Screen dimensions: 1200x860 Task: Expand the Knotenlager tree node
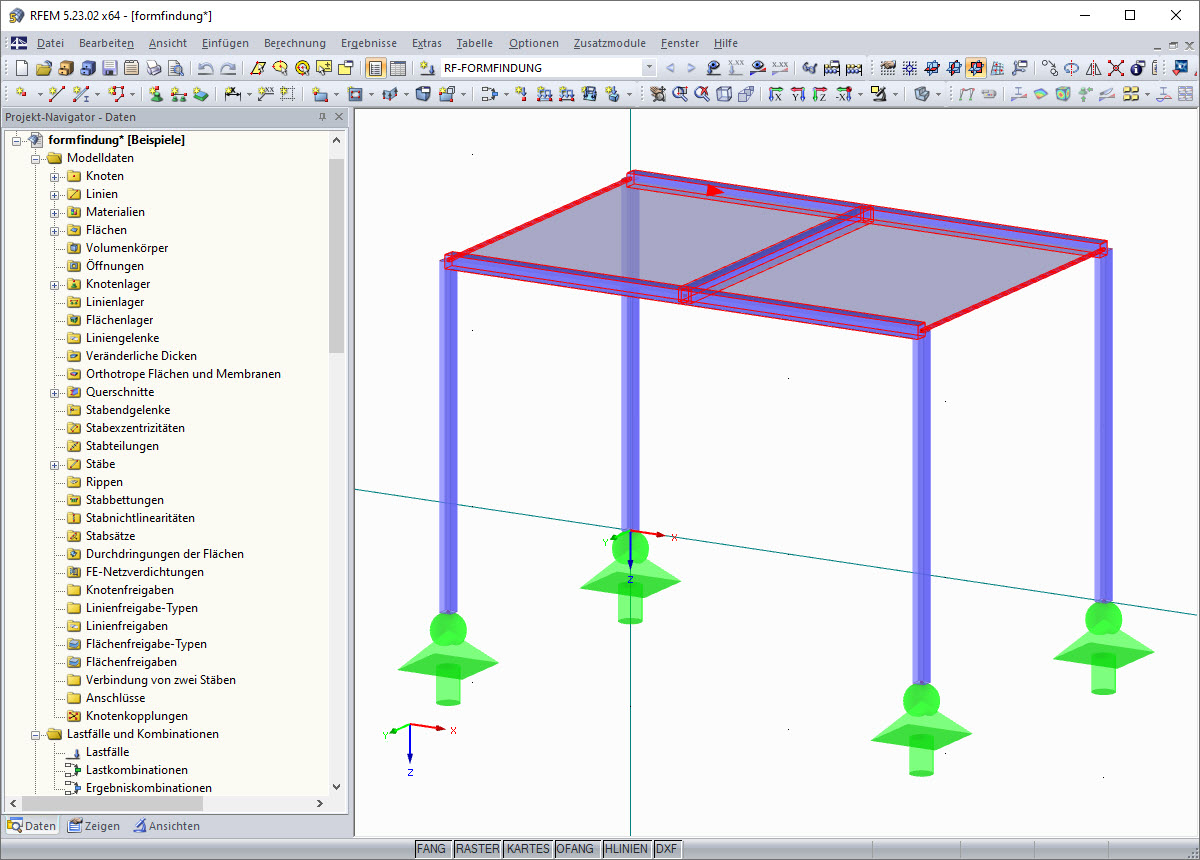(55, 284)
